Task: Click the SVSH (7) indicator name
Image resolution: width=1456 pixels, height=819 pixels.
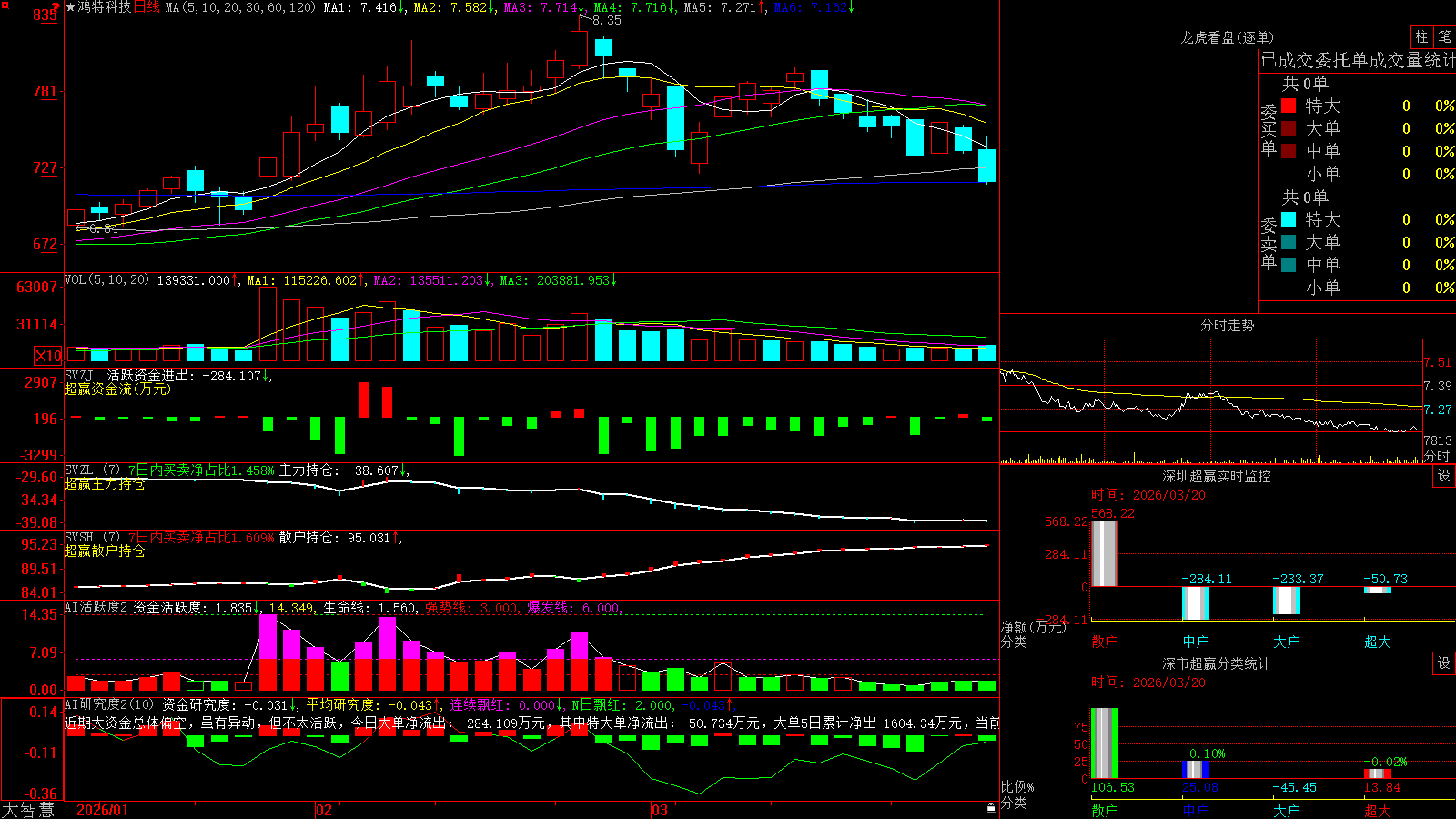Action: [92, 538]
